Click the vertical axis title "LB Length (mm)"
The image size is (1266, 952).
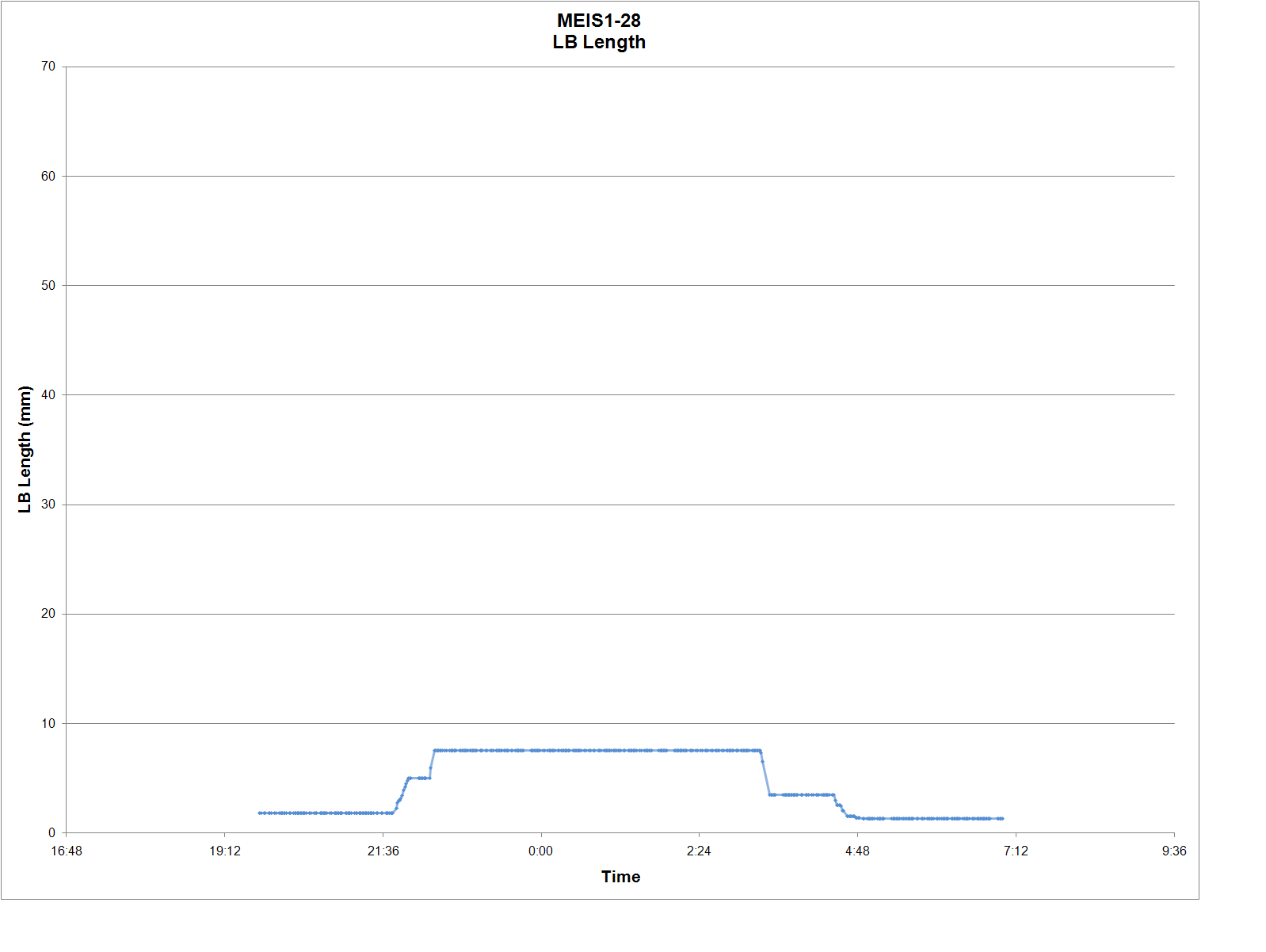25,449
